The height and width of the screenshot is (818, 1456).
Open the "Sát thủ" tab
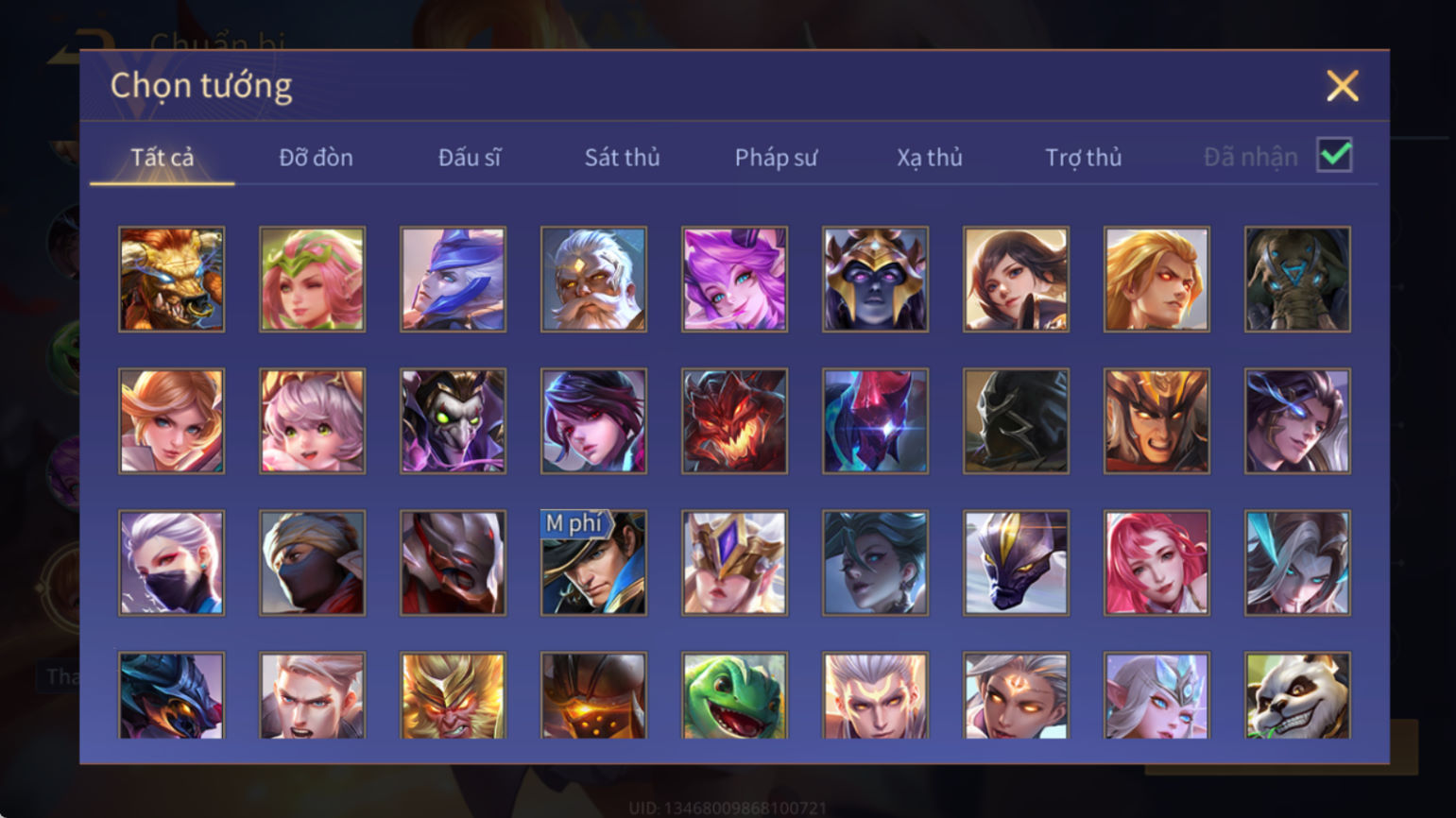622,158
